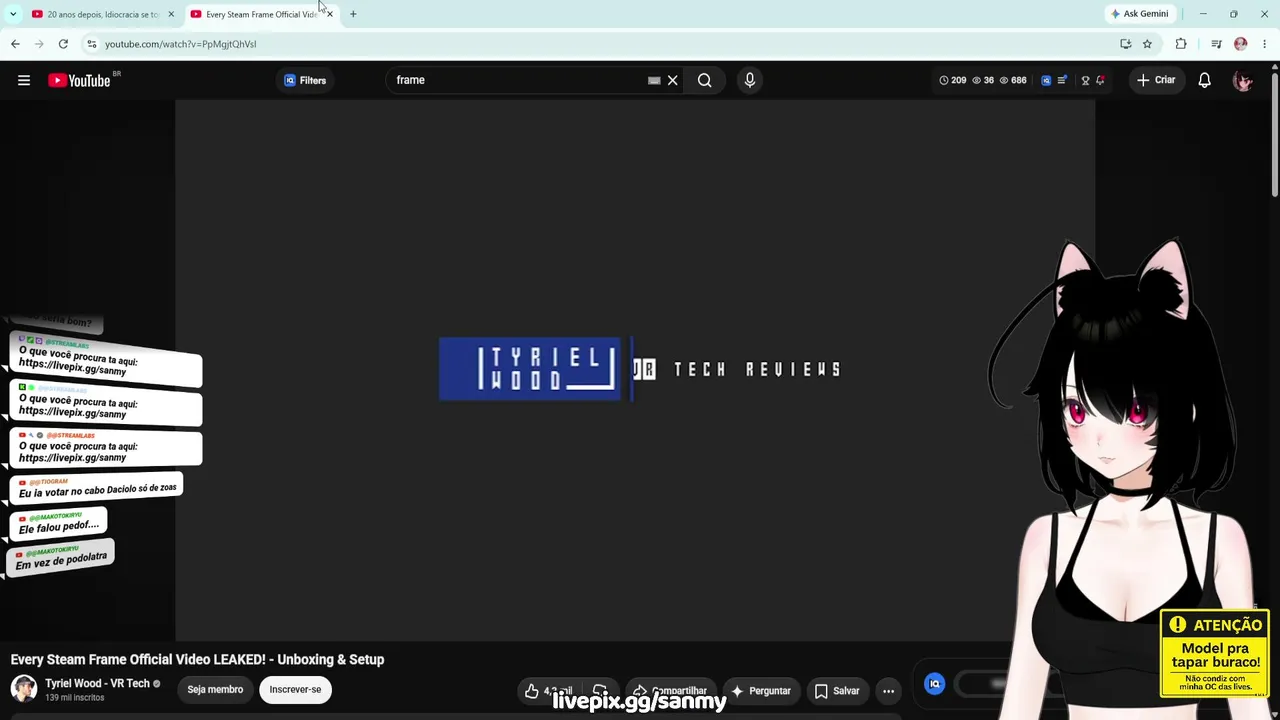Click the 'Seja membro' button
Screen dimensions: 1280x720
click(215, 690)
